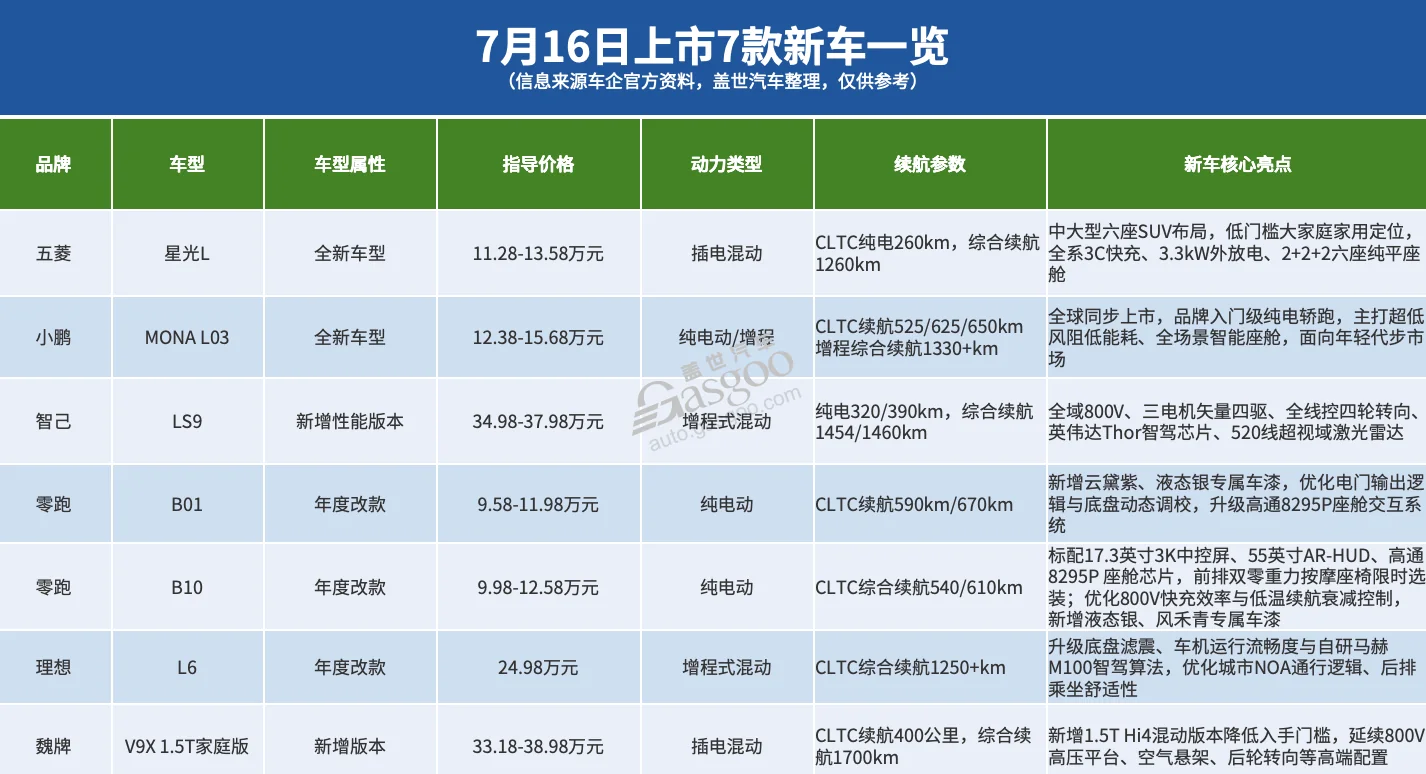Click the highlights cell starting 全球同步上市
1426x774 pixels.
click(1237, 337)
